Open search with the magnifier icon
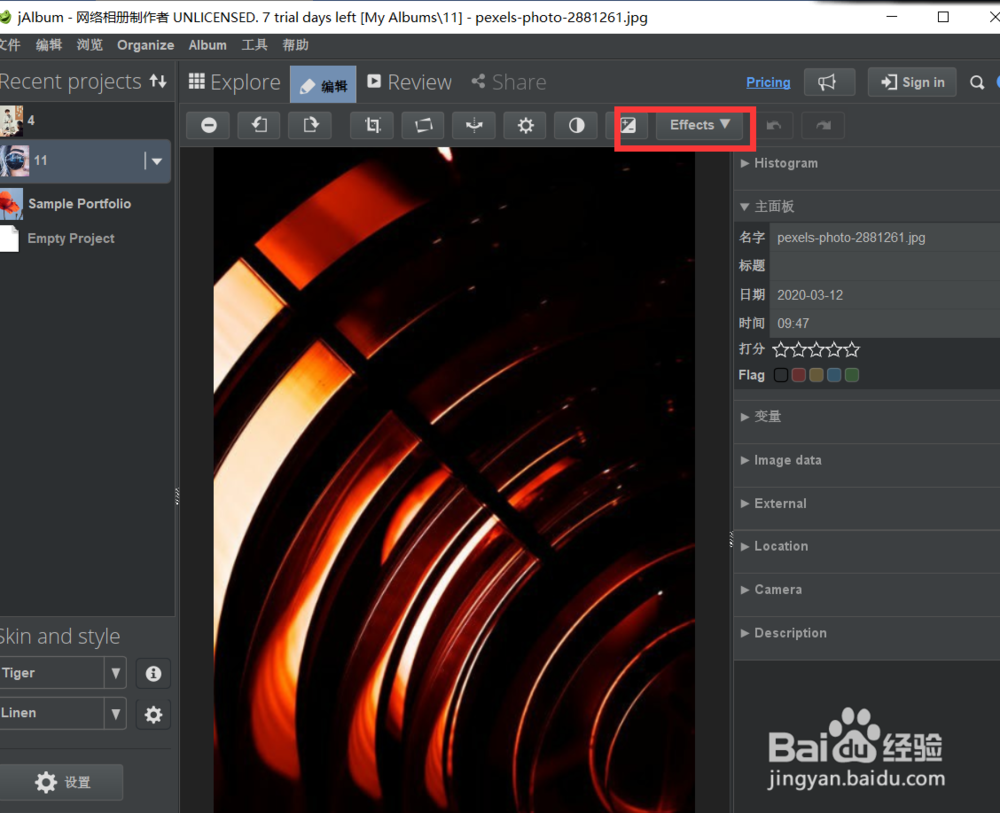 coord(977,82)
